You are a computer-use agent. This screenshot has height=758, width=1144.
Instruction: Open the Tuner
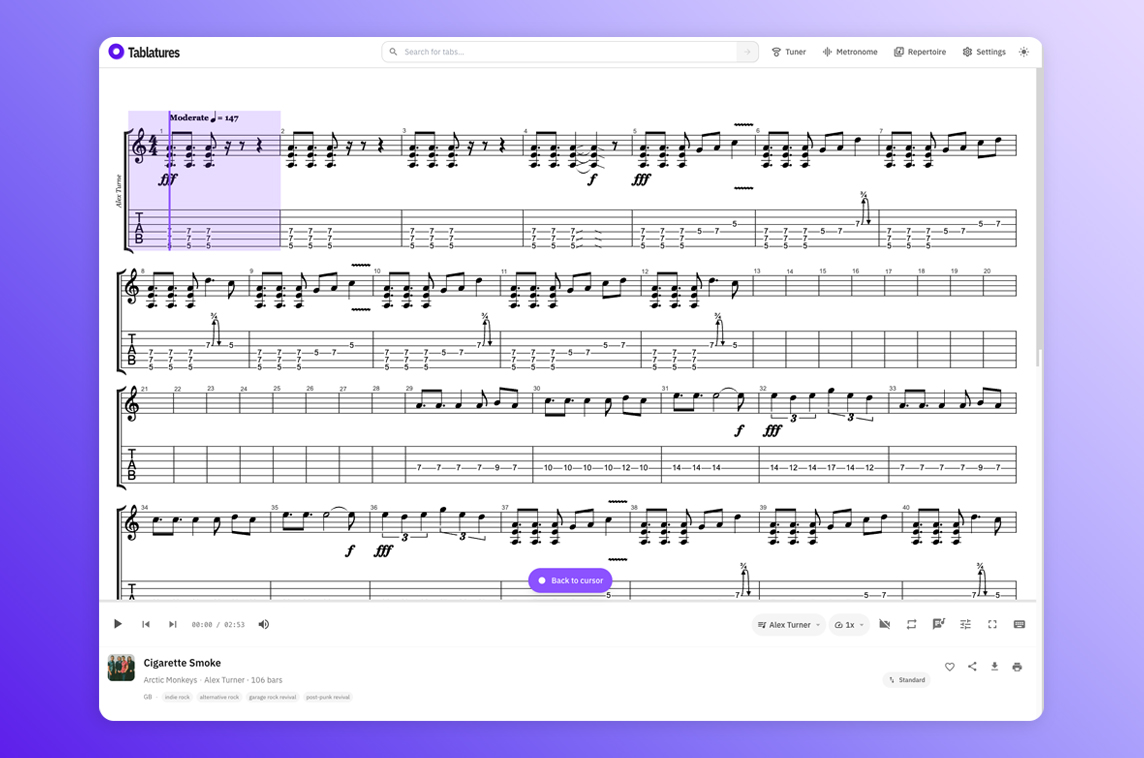pos(789,52)
